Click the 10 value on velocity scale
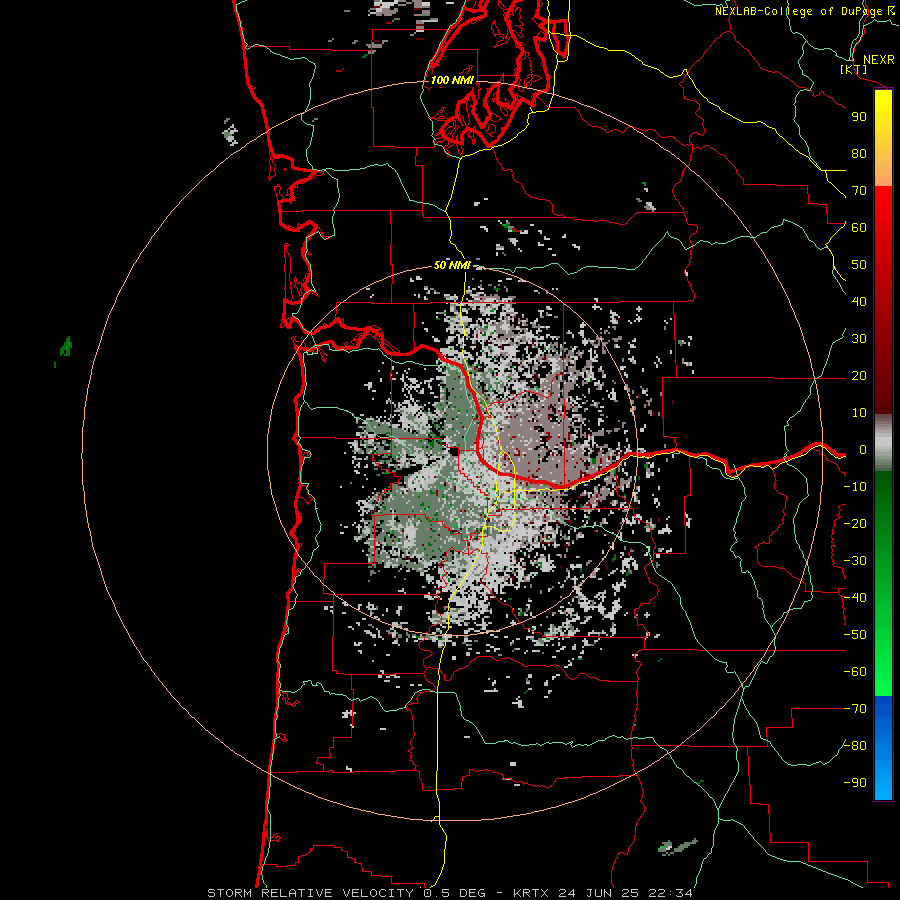This screenshot has width=900, height=900. tap(859, 413)
